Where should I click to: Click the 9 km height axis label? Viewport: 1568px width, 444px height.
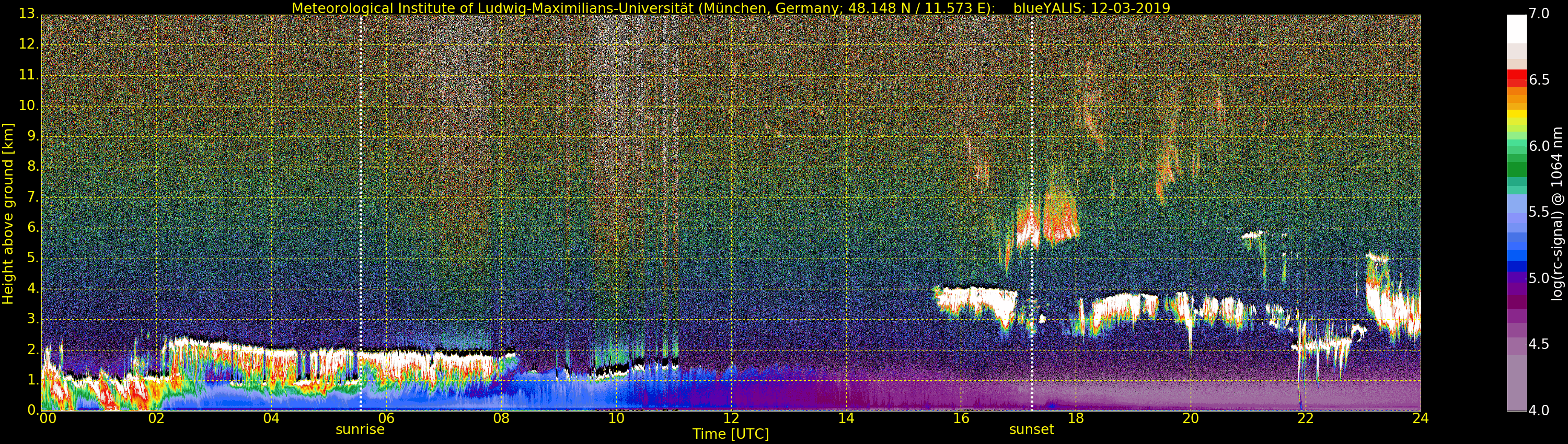click(x=33, y=136)
